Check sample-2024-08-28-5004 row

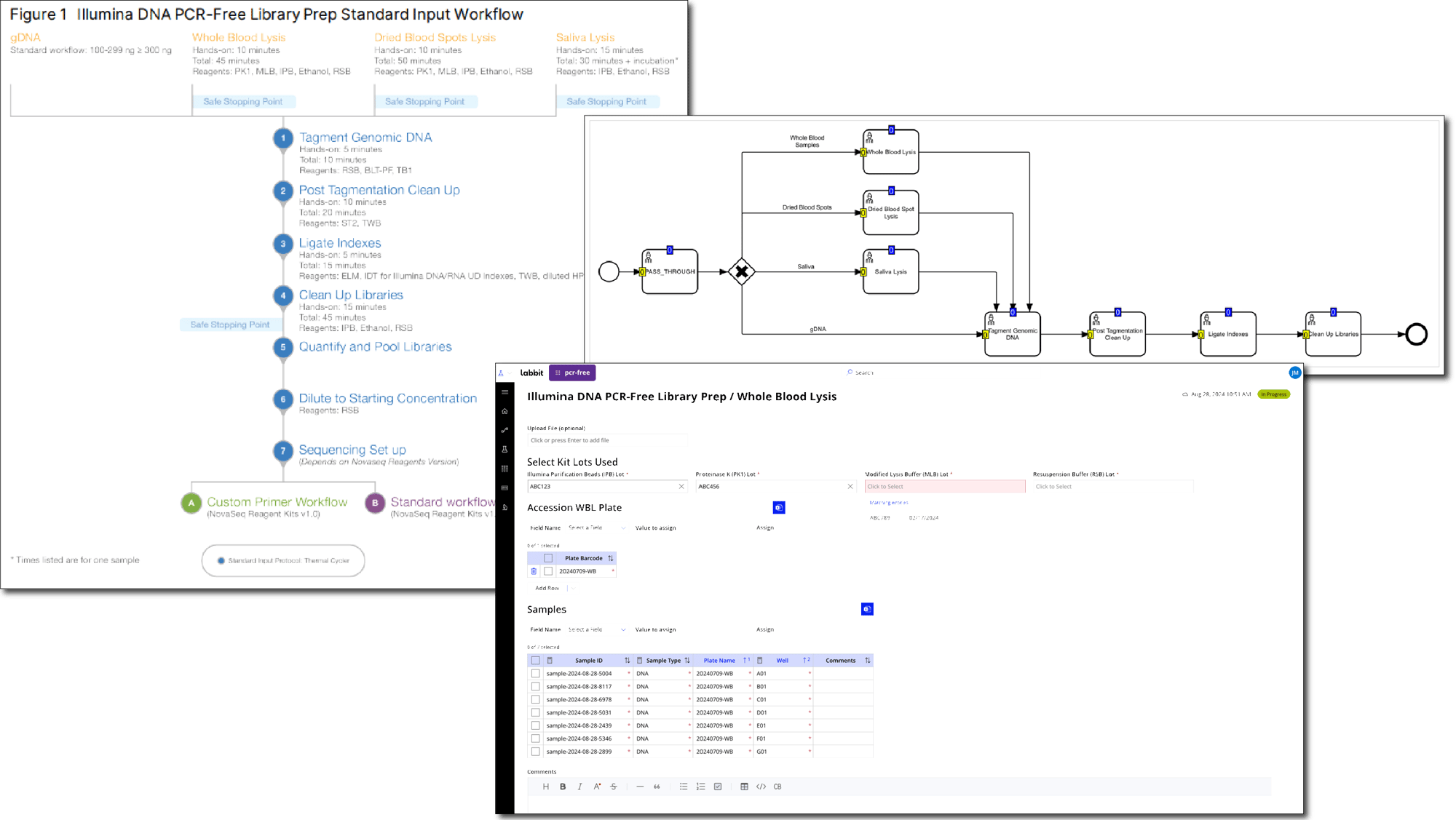[x=536, y=674]
